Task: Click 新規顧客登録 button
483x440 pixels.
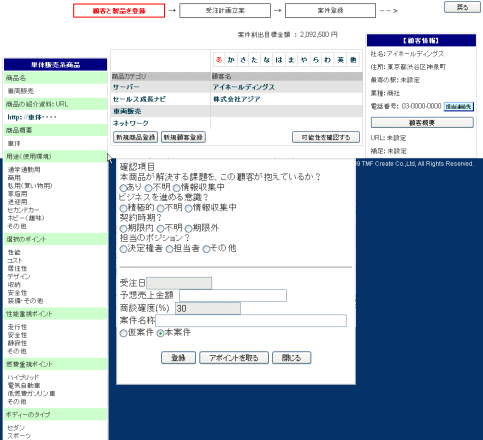Action: 183,137
